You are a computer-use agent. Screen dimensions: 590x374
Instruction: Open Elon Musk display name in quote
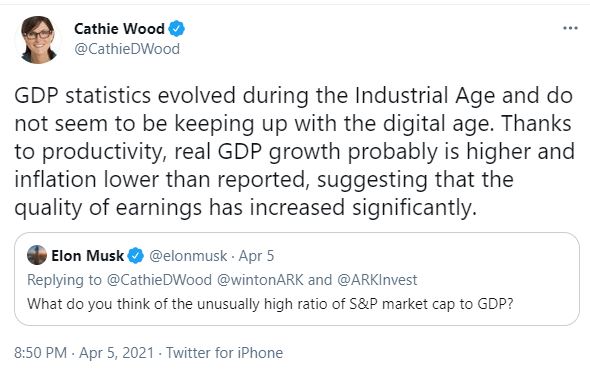tap(87, 256)
